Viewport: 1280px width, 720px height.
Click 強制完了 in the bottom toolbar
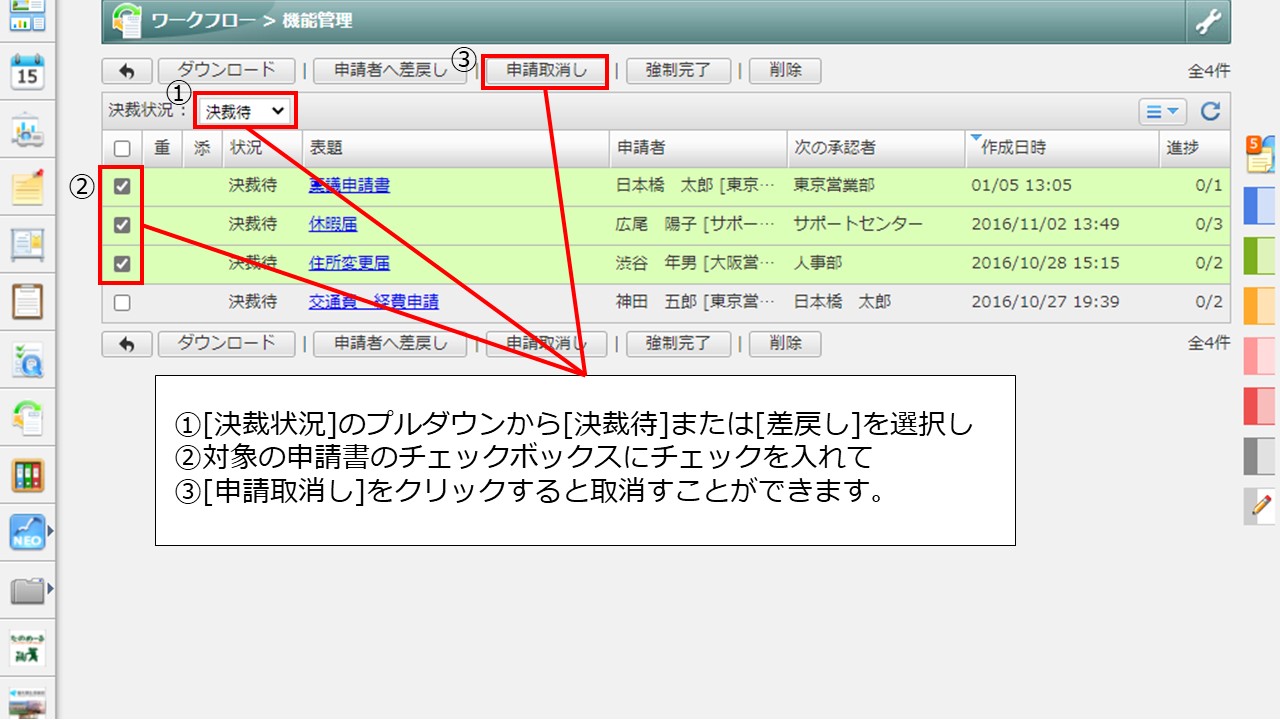click(x=678, y=344)
